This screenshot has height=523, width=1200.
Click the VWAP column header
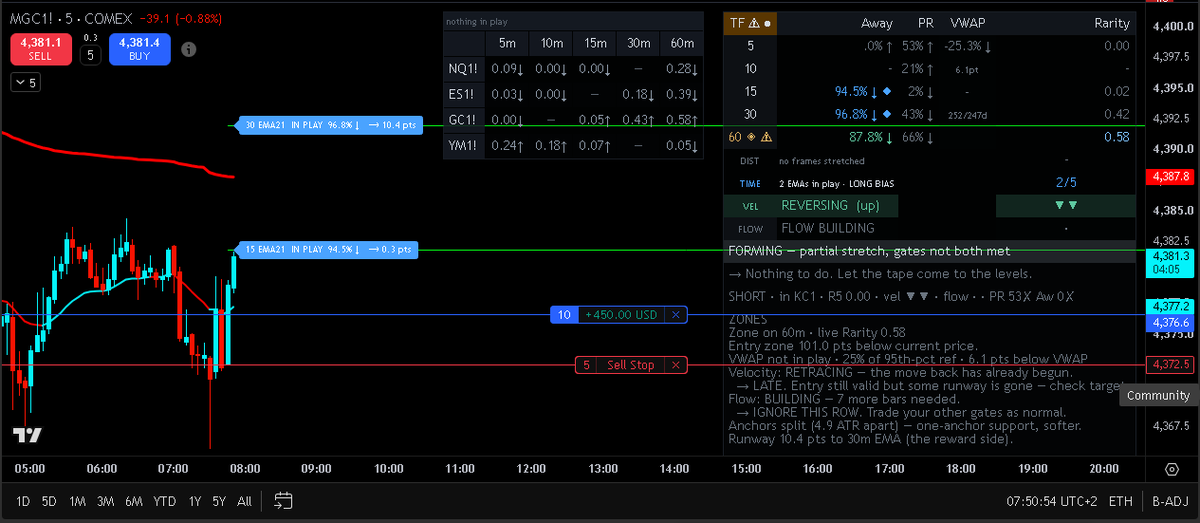click(x=969, y=23)
